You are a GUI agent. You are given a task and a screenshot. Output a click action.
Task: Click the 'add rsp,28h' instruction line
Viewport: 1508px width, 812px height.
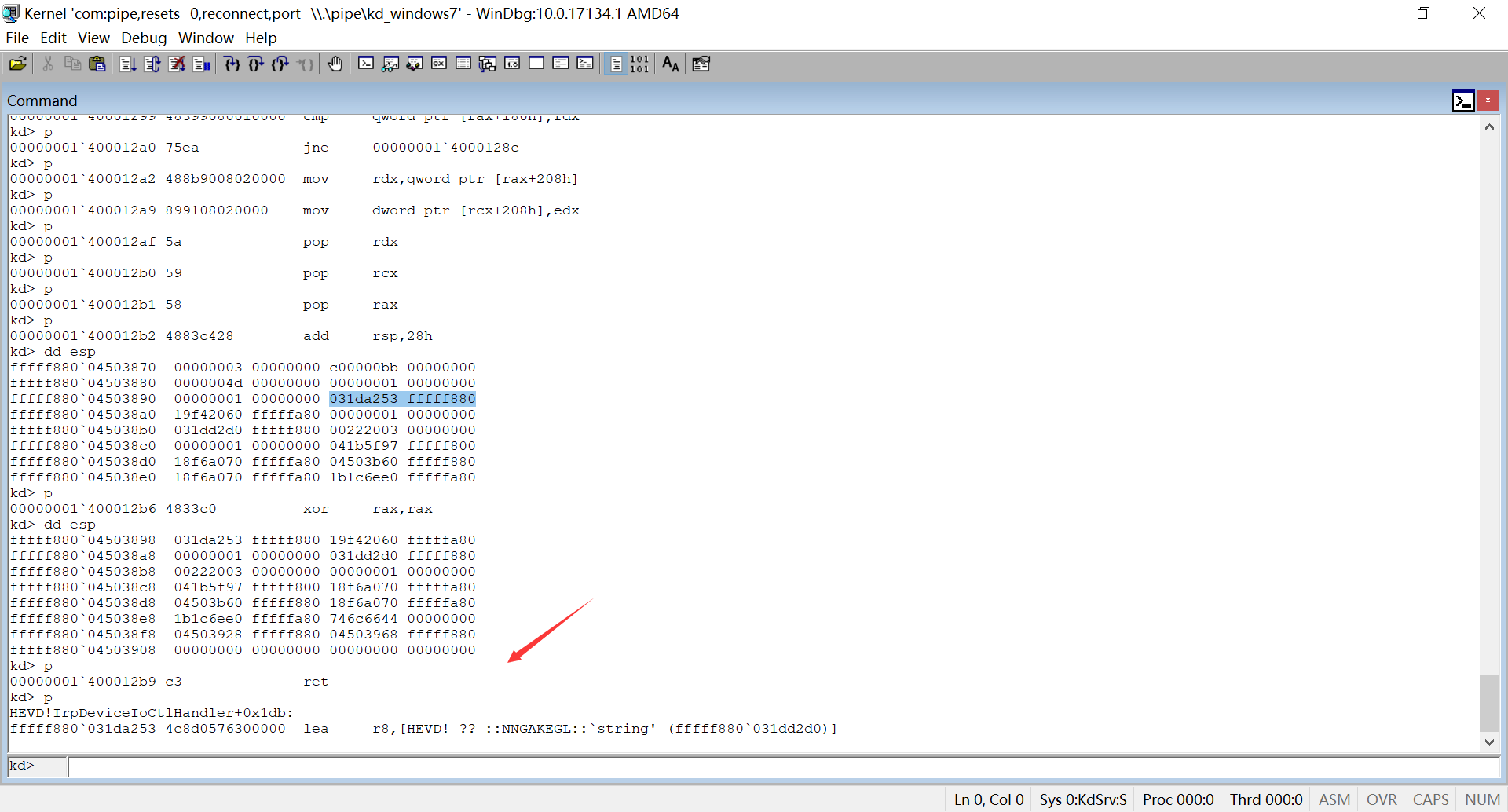point(221,336)
